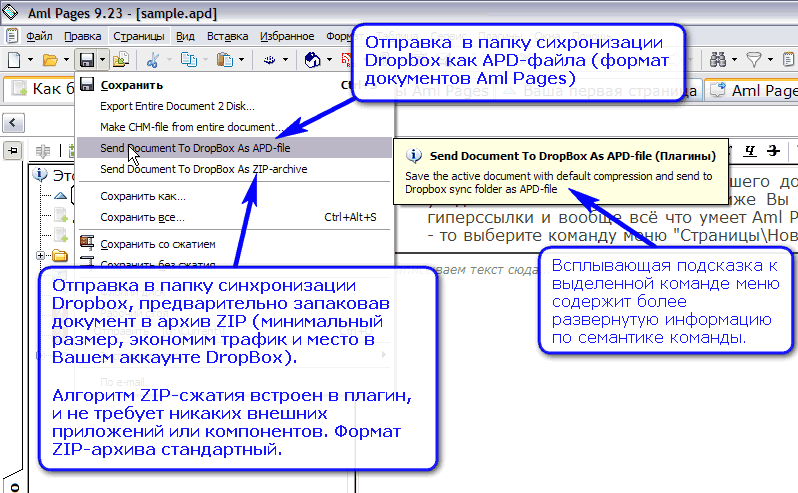Open dropdown next to the dark-blue icon left of the globe
Image resolution: width=798 pixels, height=493 pixels.
coord(286,60)
